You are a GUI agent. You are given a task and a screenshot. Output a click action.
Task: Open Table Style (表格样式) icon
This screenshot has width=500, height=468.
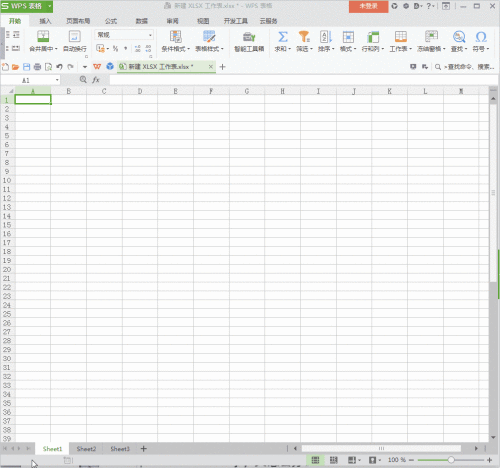pyautogui.click(x=209, y=36)
